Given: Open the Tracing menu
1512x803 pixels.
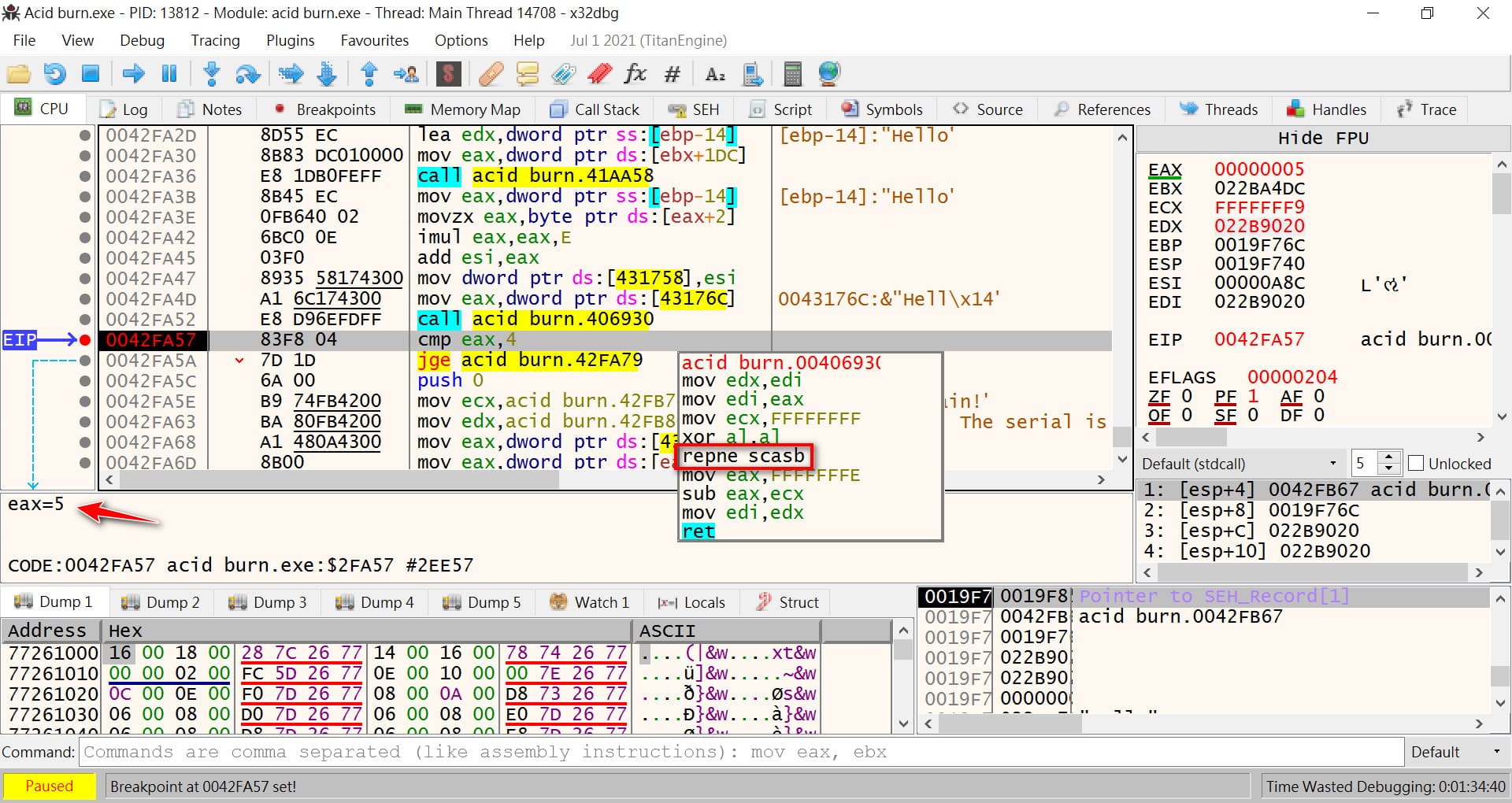Looking at the screenshot, I should (215, 40).
